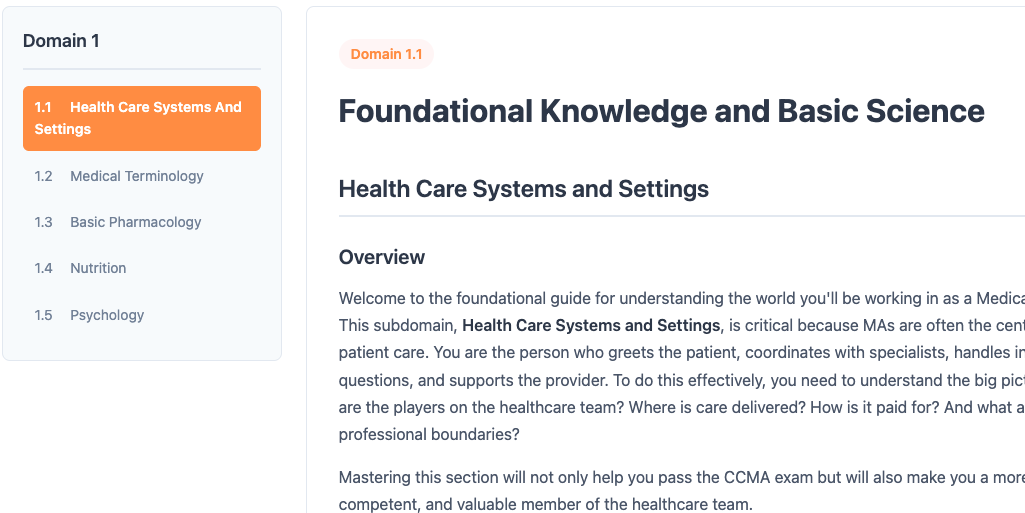
Task: Click the bold Health Care Systems and Settings text
Action: pyautogui.click(x=591, y=325)
